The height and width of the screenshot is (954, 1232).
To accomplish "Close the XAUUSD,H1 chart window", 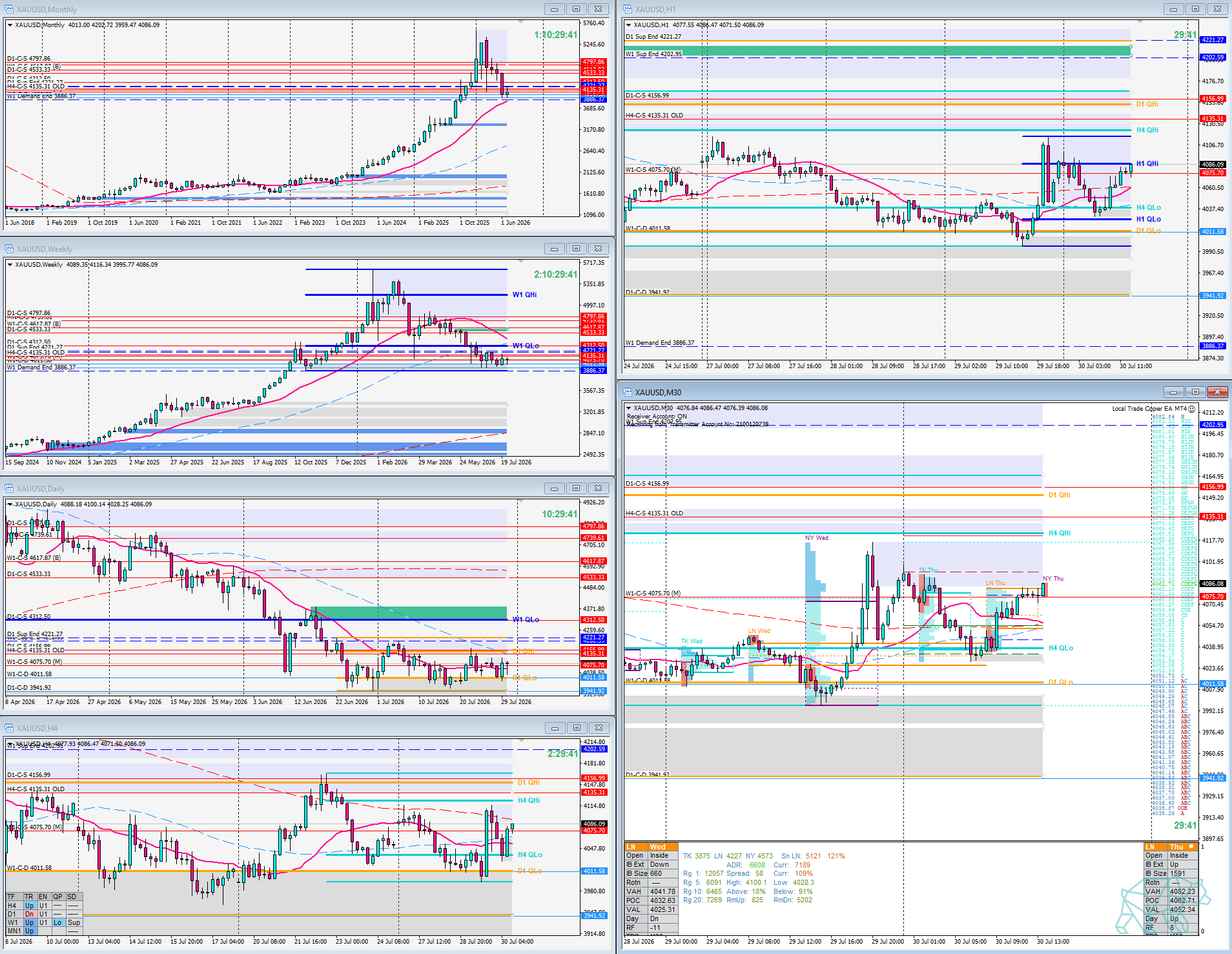I will pos(1218,9).
